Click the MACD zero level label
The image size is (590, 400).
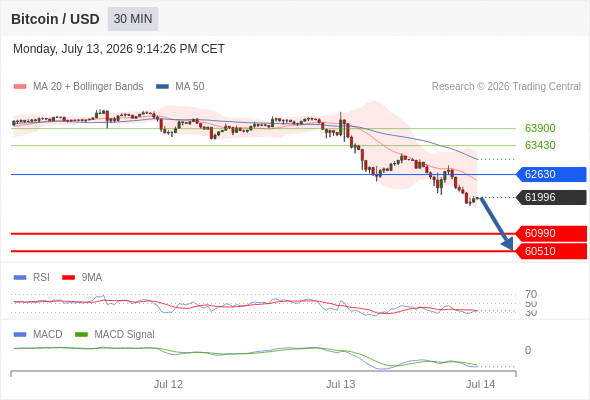click(x=528, y=350)
